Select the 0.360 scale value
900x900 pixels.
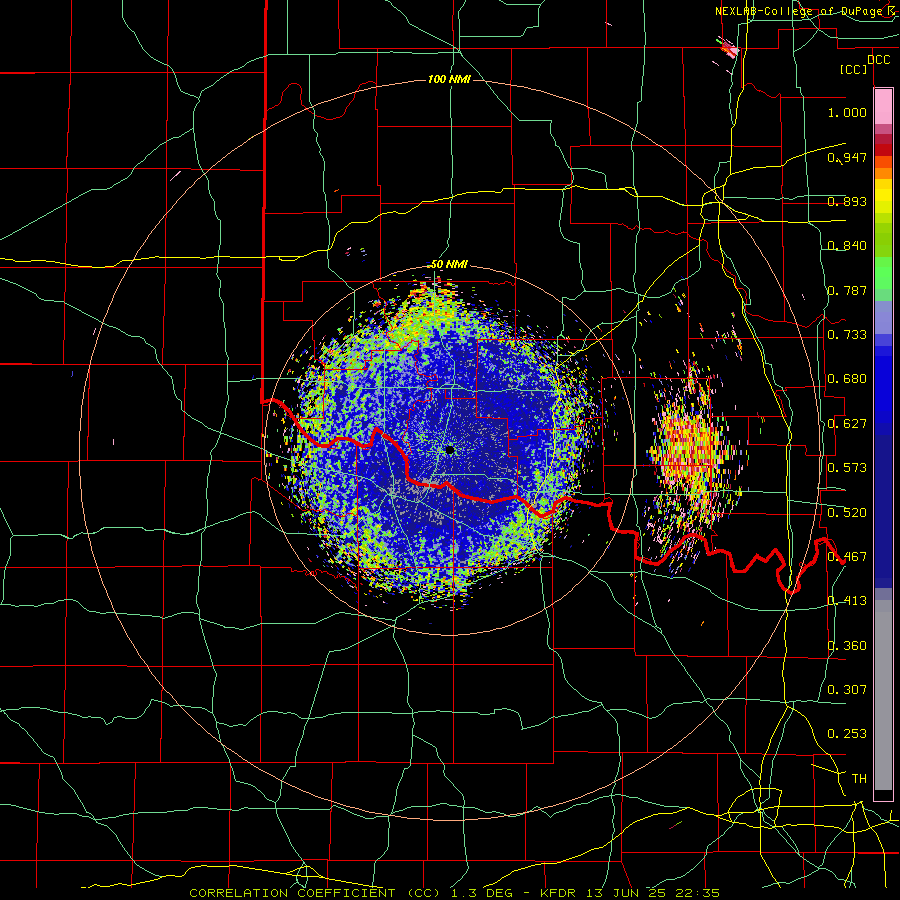847,646
